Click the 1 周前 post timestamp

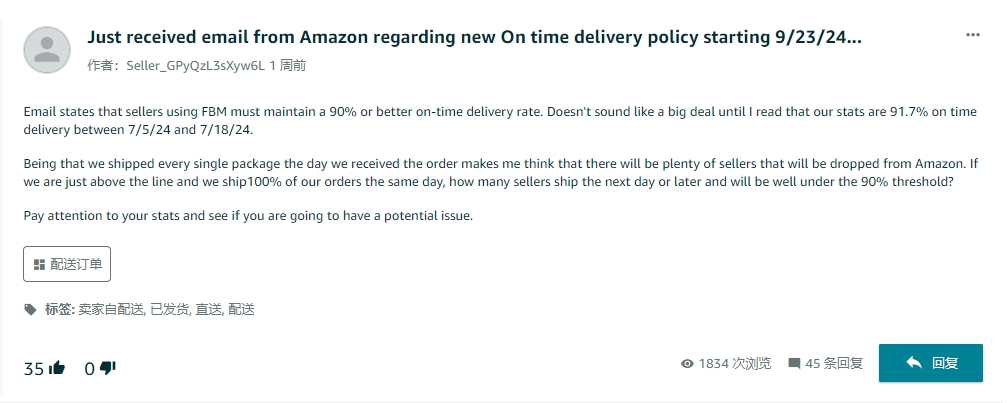tap(288, 66)
